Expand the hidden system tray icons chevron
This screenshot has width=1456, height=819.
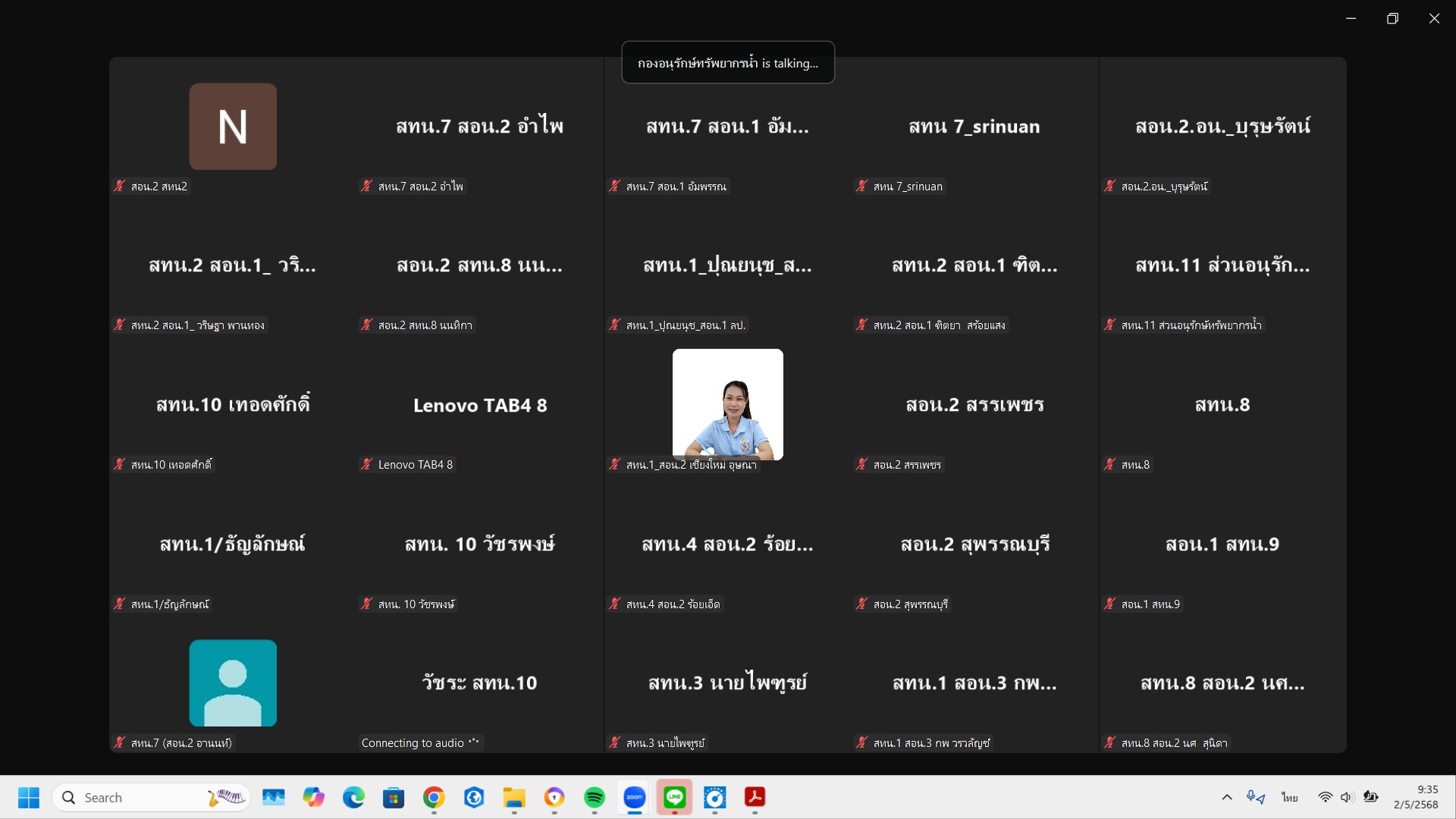[1226, 798]
